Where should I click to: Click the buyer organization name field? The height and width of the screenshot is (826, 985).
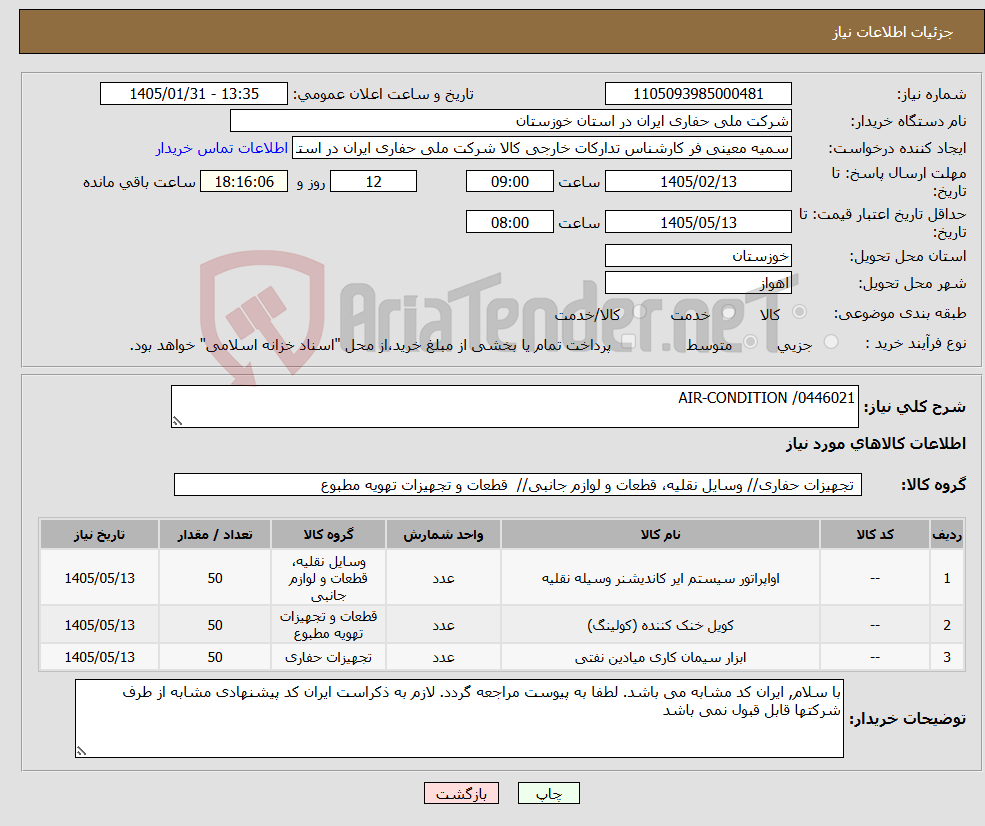tap(511, 121)
